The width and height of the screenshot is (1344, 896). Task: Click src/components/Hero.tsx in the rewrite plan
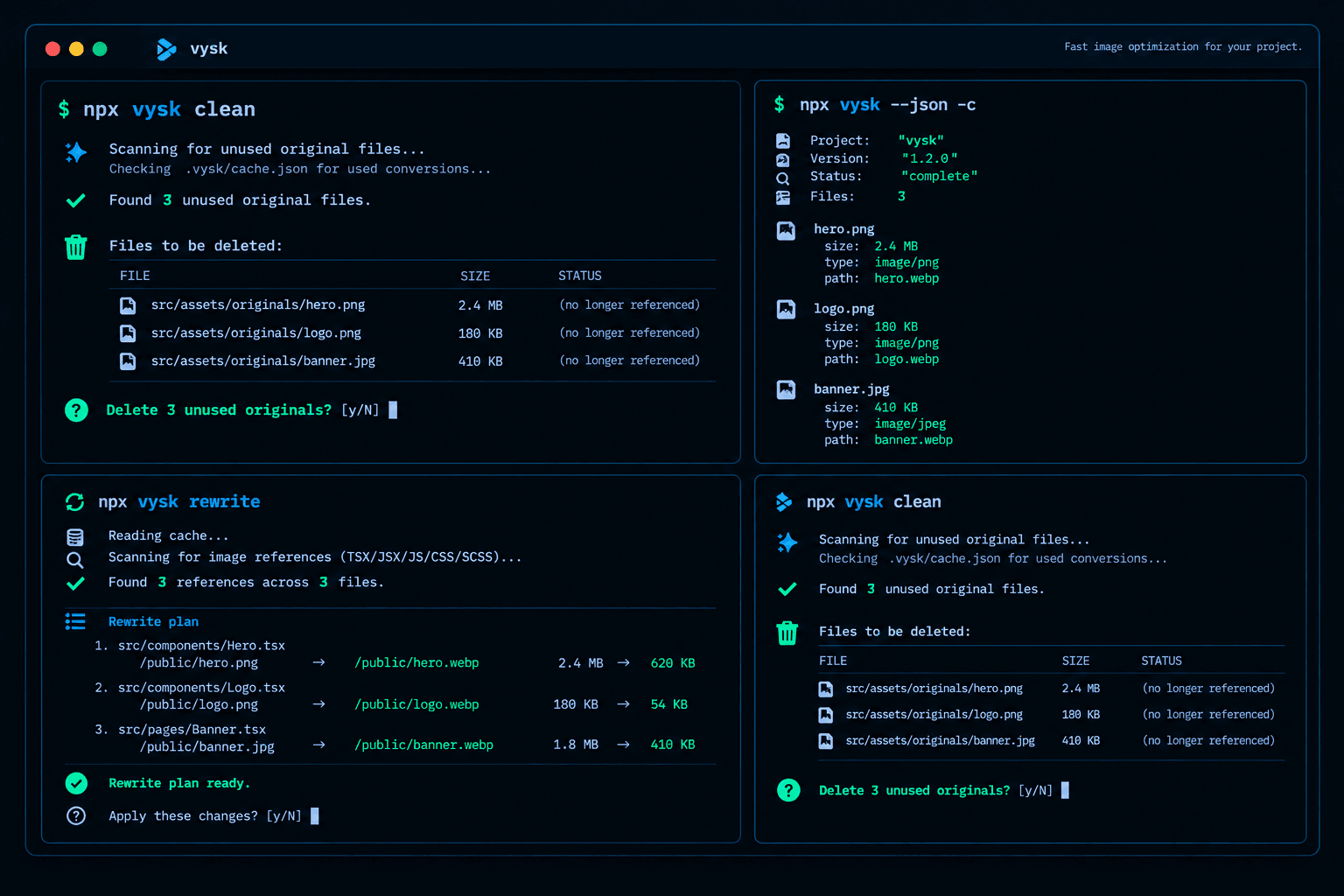tap(201, 646)
